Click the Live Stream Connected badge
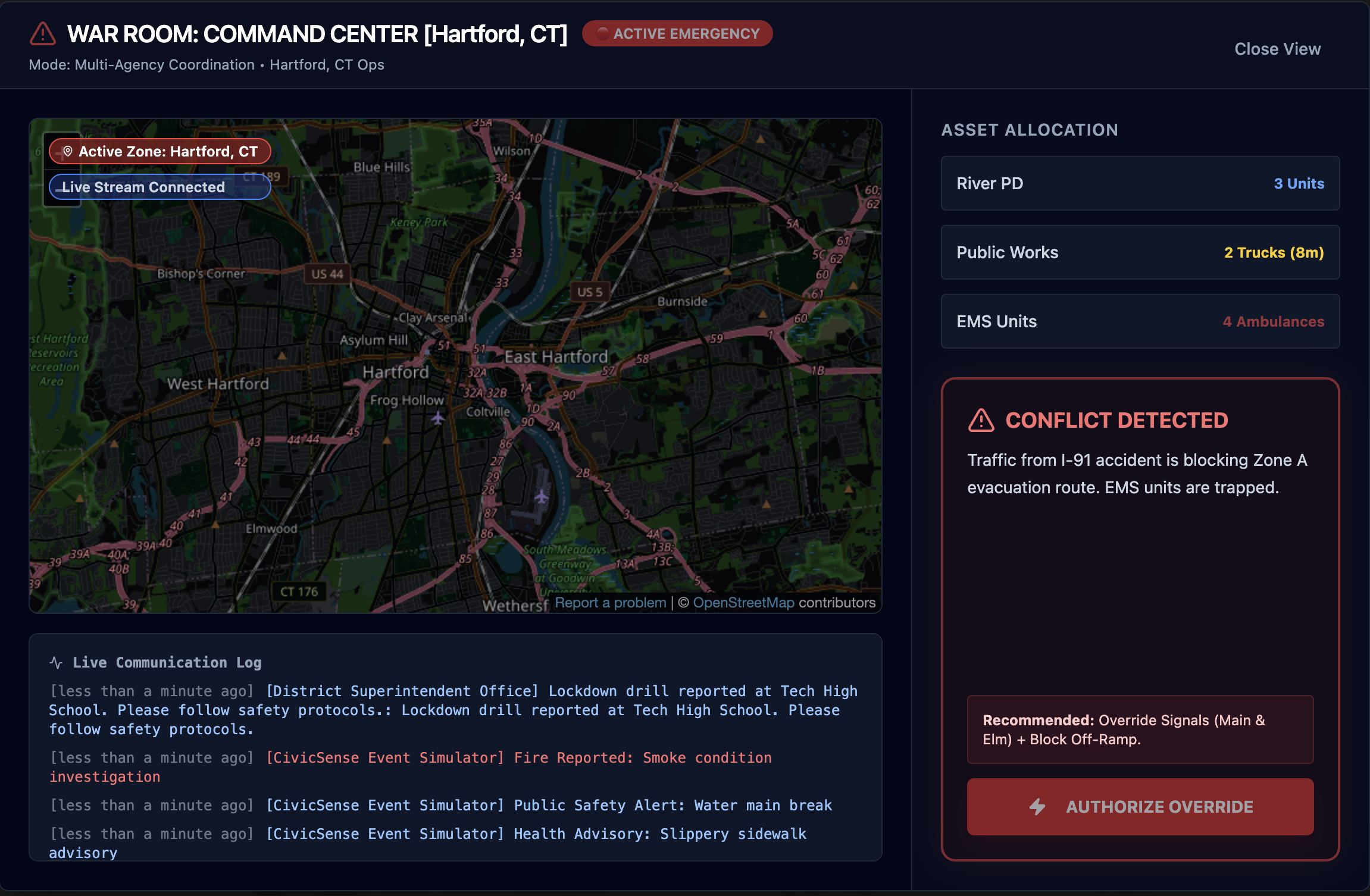The image size is (1370, 896). coord(159,187)
